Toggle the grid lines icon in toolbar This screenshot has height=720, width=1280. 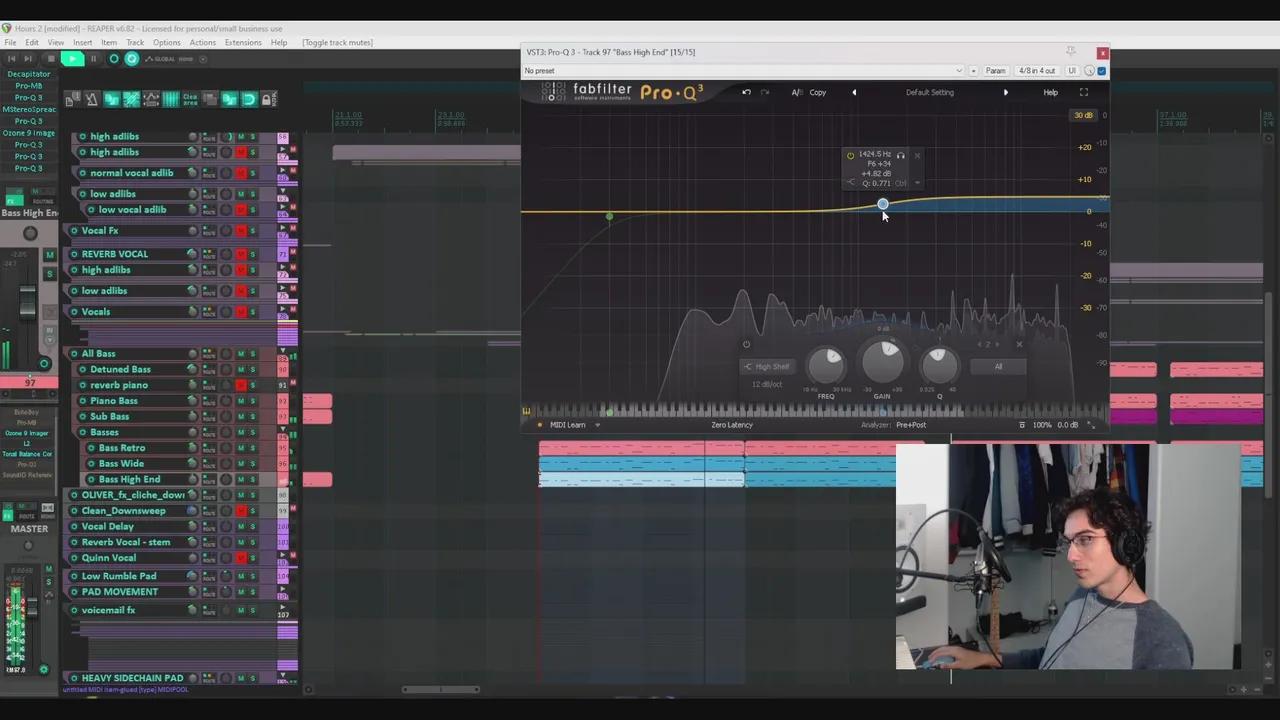[170, 99]
